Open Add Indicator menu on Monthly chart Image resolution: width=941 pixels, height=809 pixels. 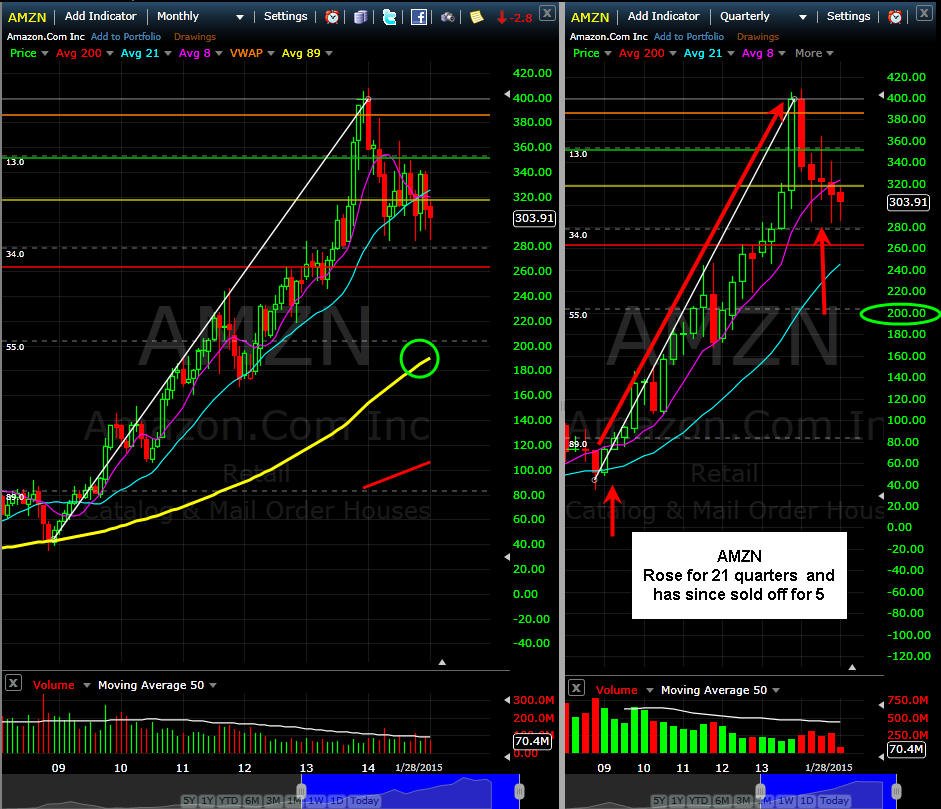(100, 16)
